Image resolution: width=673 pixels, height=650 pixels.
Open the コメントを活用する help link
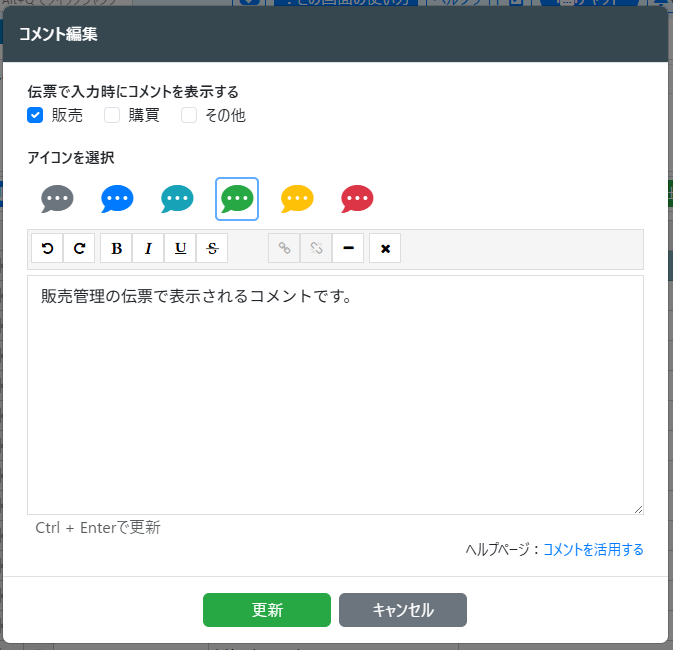593,549
